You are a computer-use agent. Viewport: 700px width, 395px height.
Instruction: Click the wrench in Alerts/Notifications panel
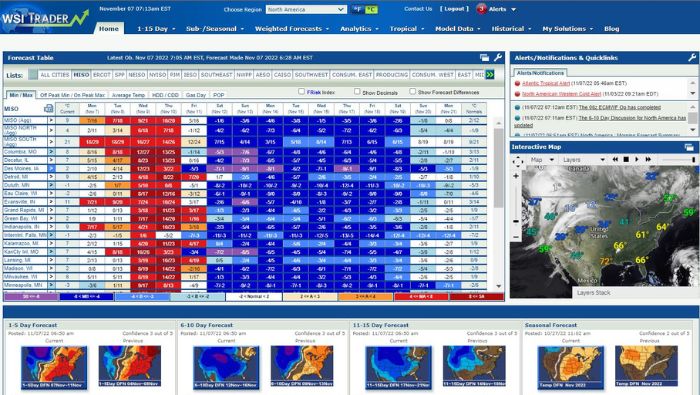(x=692, y=57)
